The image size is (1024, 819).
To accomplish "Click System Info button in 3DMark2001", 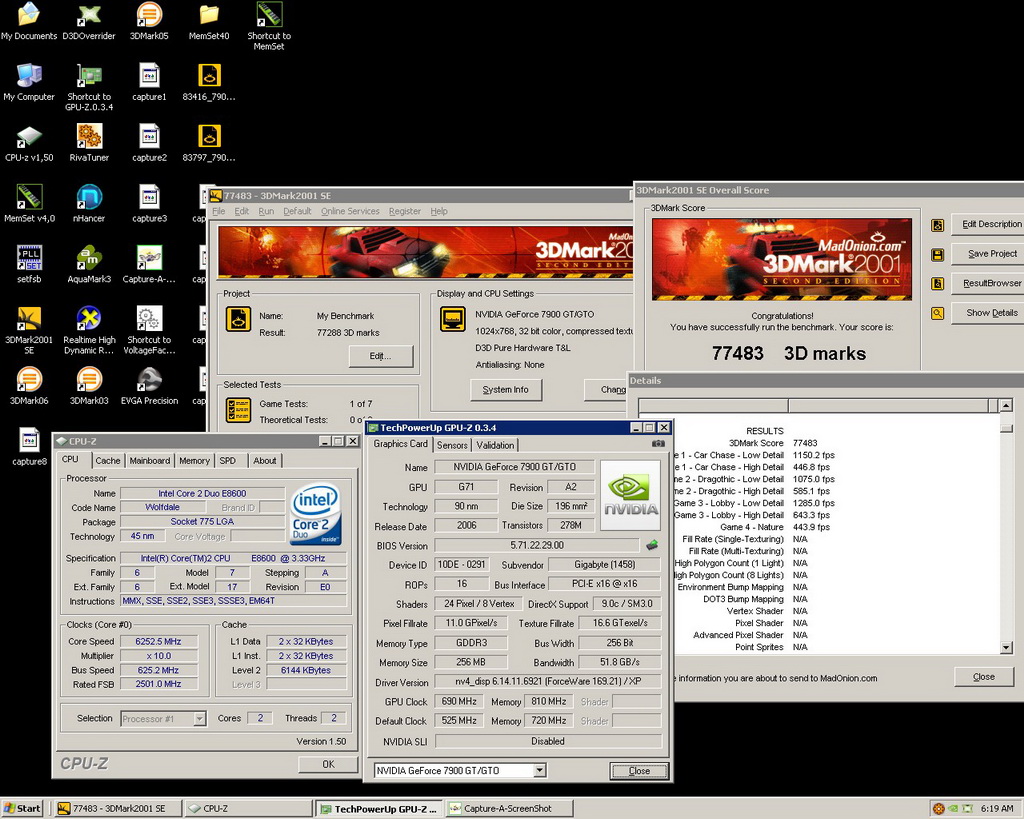I will pos(505,390).
